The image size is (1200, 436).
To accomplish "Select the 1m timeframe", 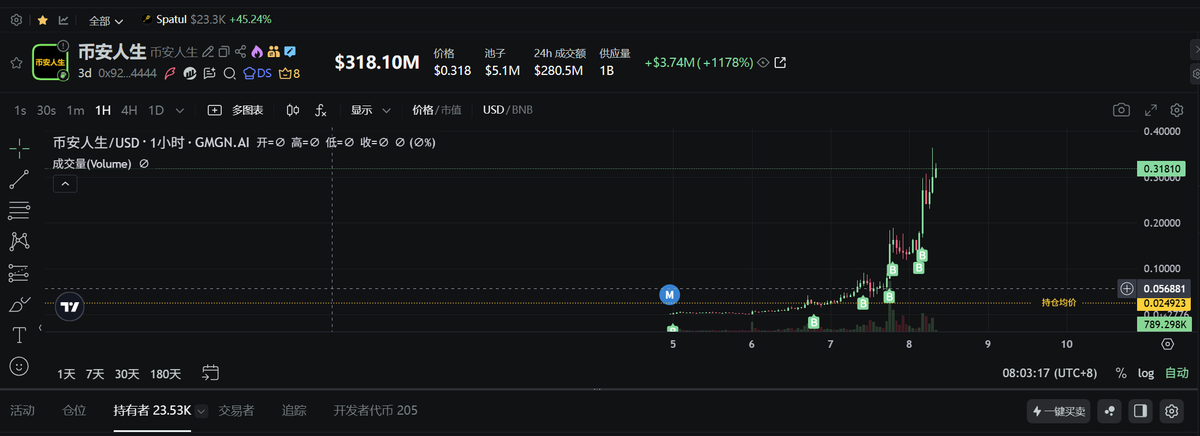I will pyautogui.click(x=75, y=110).
